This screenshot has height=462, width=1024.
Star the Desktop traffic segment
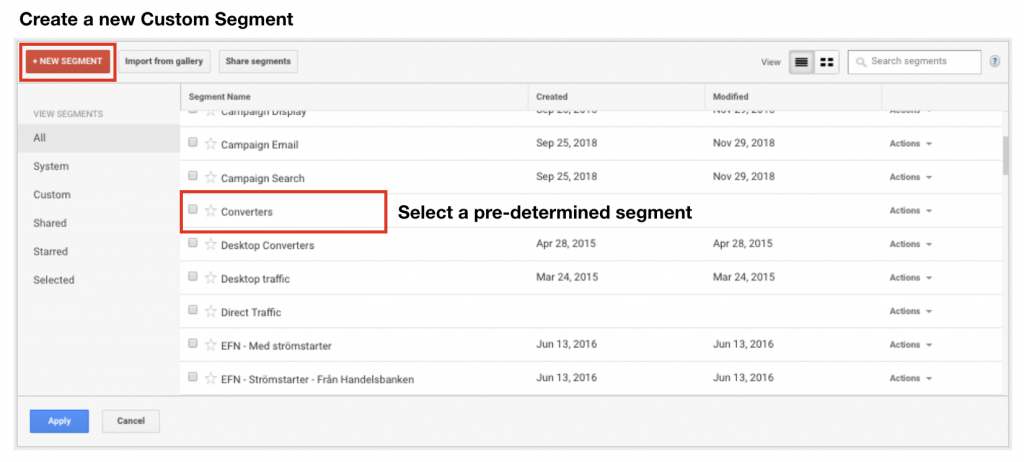(x=210, y=278)
